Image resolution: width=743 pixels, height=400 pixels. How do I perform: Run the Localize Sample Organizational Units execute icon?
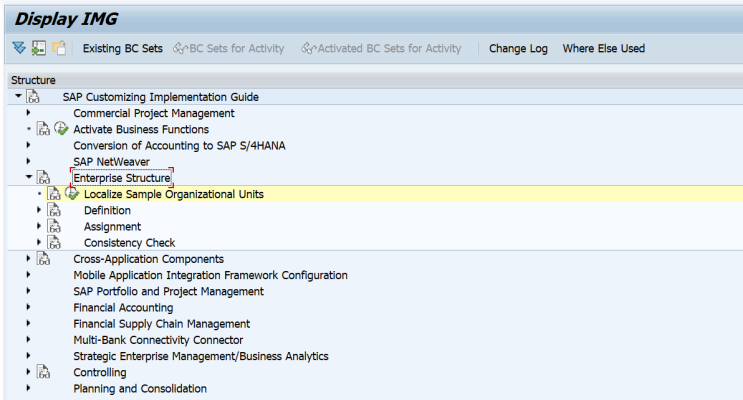[x=72, y=193]
